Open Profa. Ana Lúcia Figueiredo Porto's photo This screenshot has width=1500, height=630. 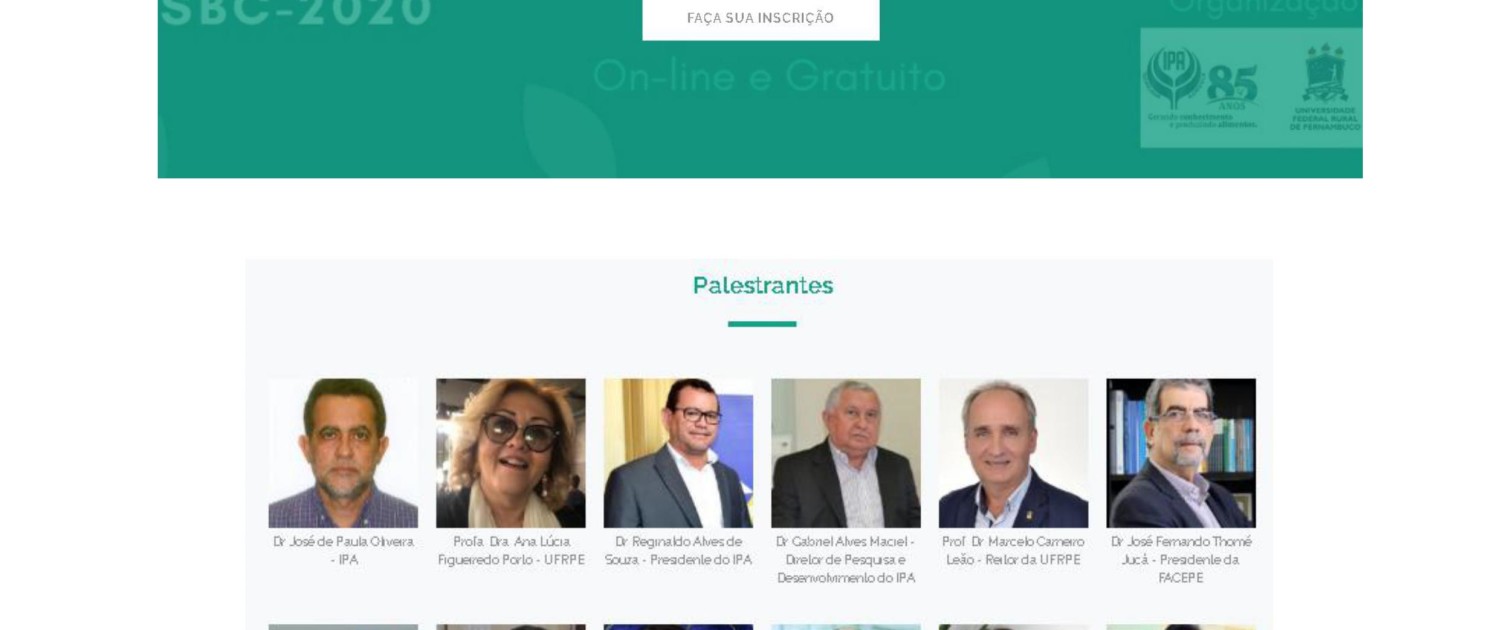click(x=511, y=453)
